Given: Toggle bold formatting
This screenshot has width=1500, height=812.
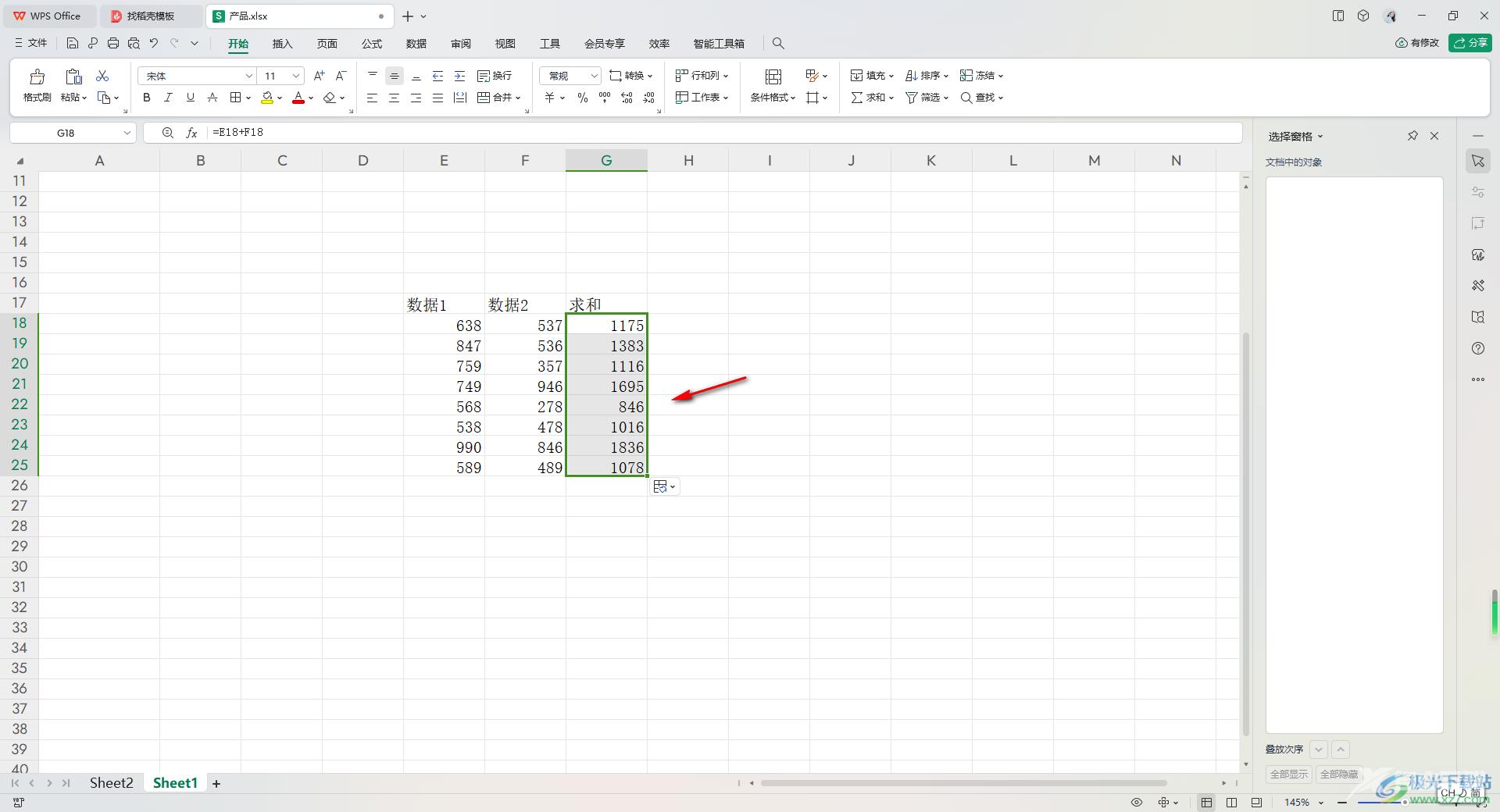Looking at the screenshot, I should click(147, 98).
